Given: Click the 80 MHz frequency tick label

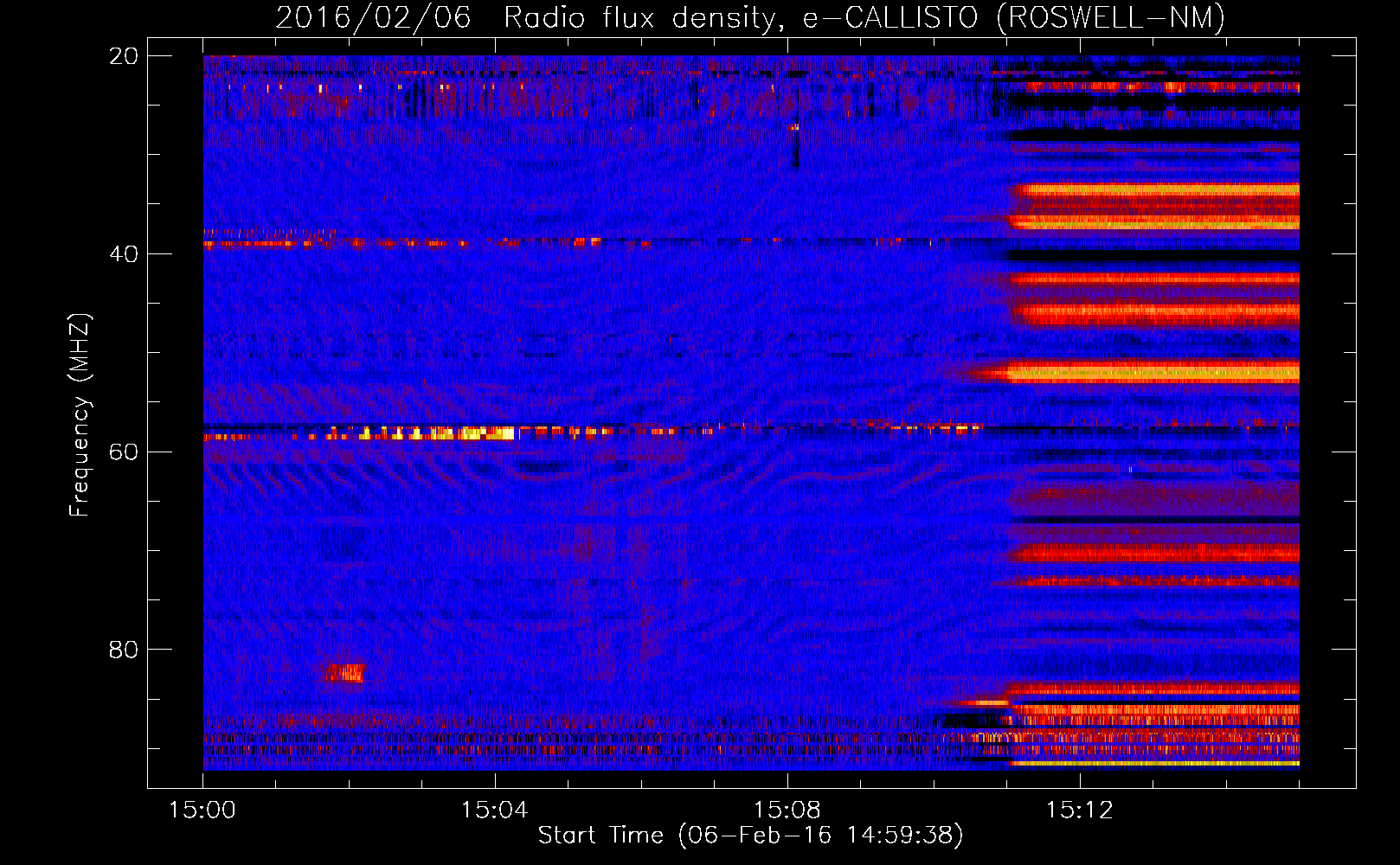Looking at the screenshot, I should [x=124, y=650].
